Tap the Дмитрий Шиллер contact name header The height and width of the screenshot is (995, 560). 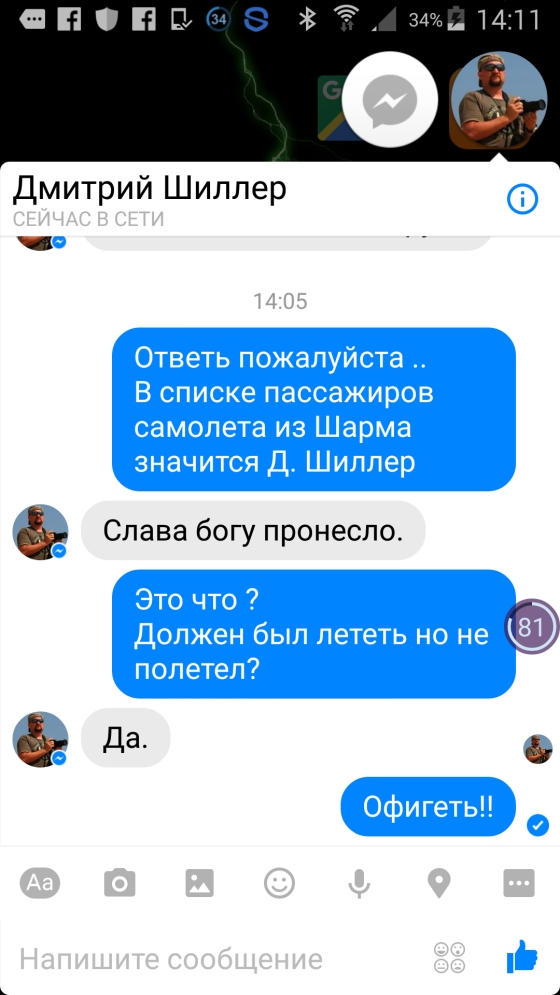(x=150, y=187)
